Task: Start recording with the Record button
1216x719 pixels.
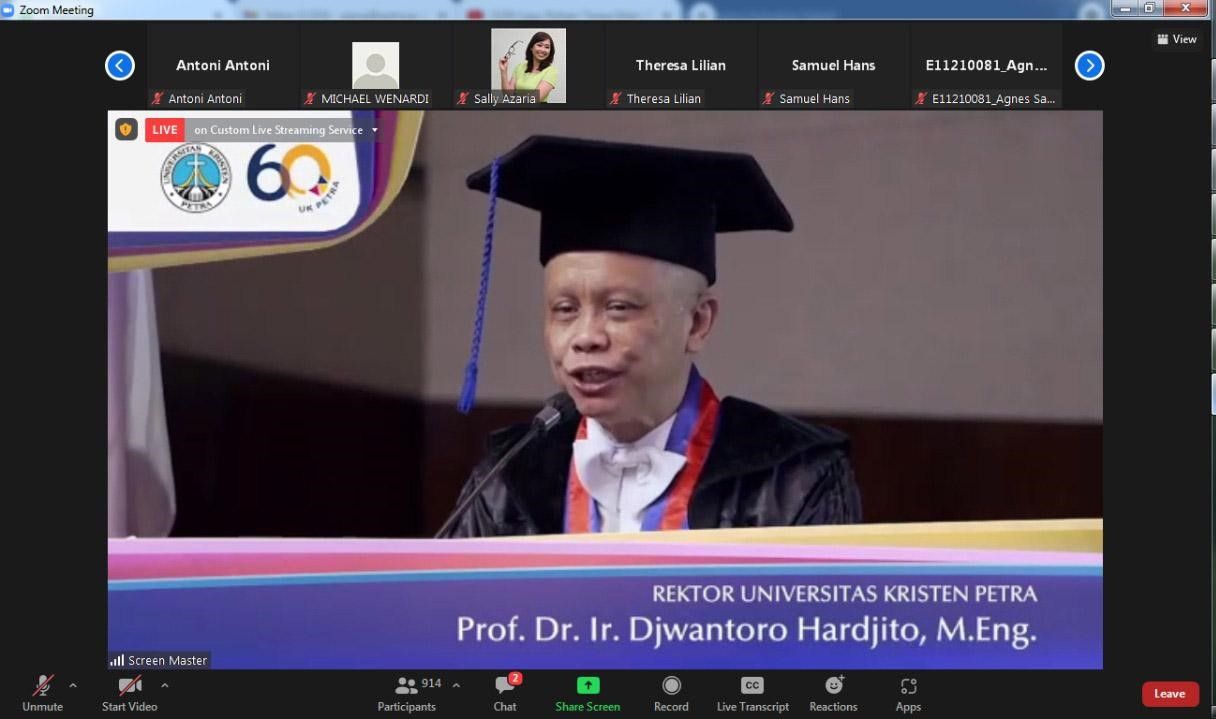Action: pyautogui.click(x=671, y=693)
